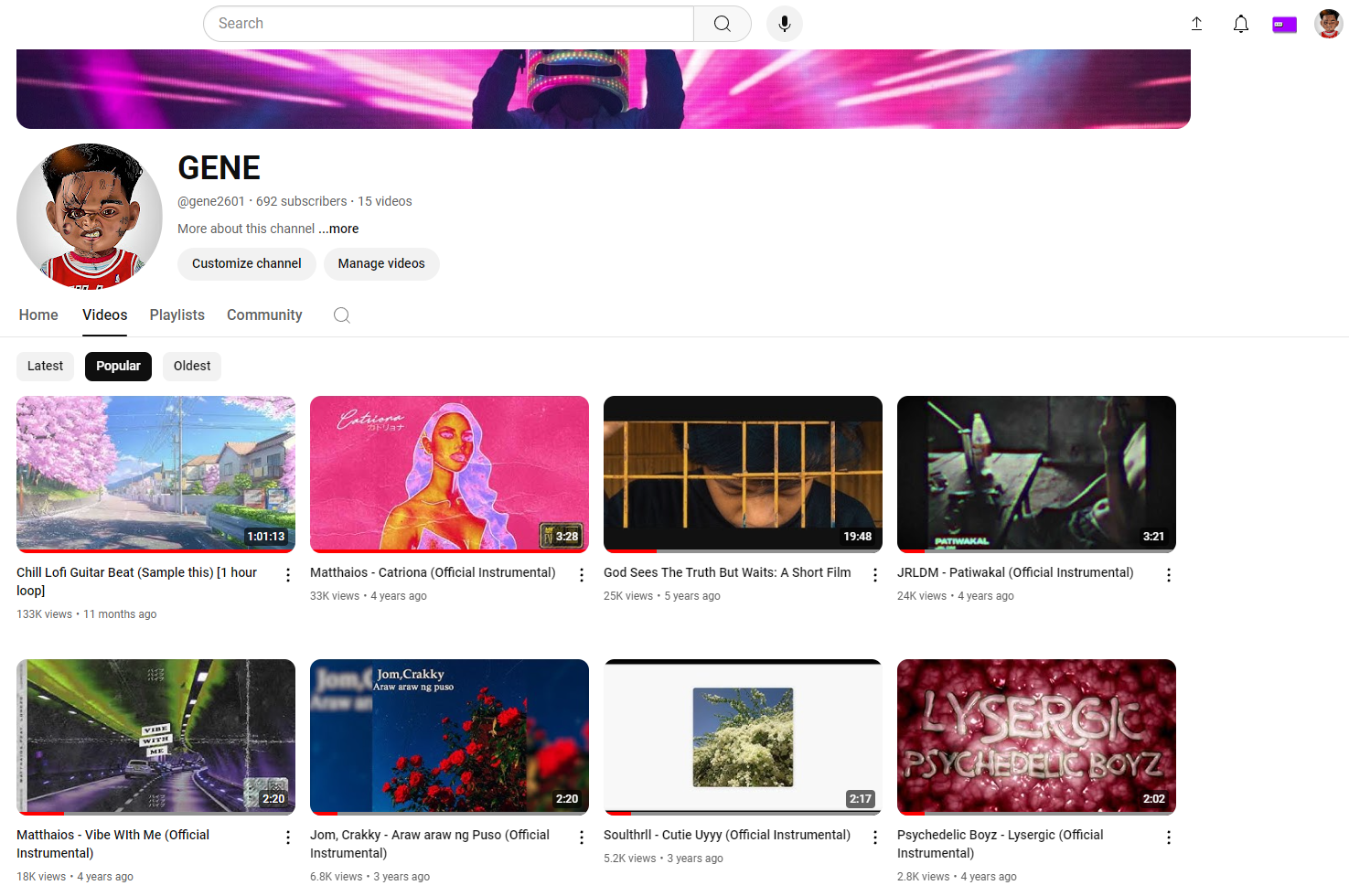
Task: Click the 25K views metadata
Action: tap(628, 597)
